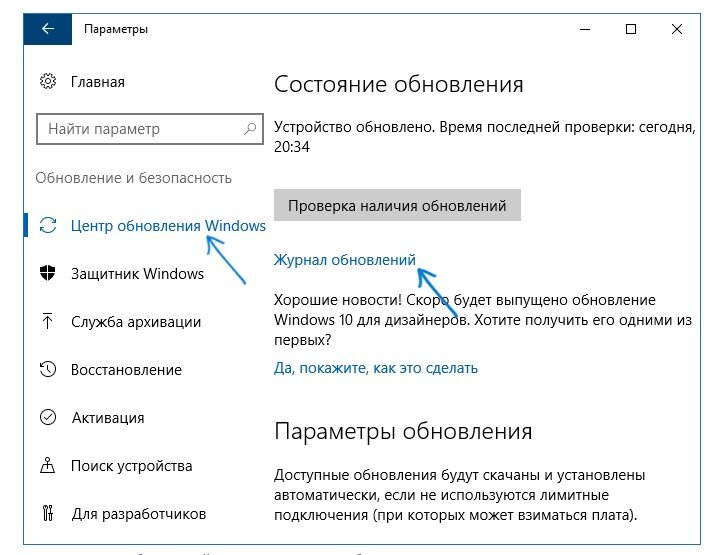
Task: Click the Центр обновления Windows sync icon
Action: point(48,225)
